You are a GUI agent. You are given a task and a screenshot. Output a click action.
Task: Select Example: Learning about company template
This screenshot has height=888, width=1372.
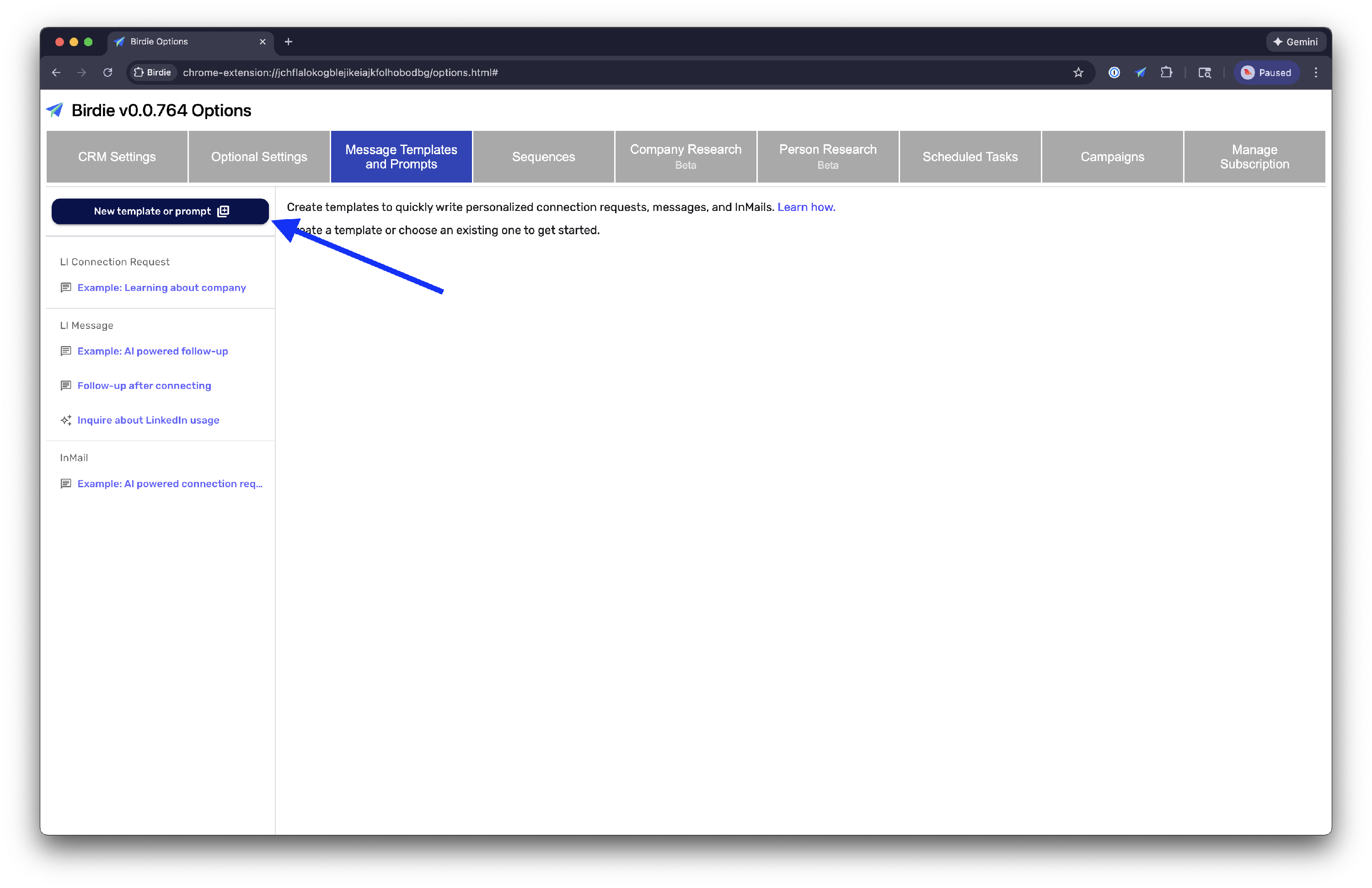point(161,288)
